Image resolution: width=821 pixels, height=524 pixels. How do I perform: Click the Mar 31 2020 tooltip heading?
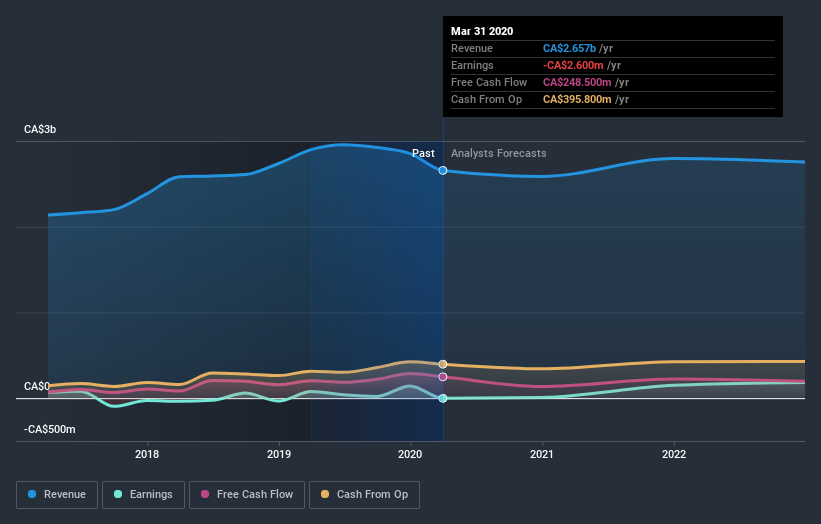[482, 31]
